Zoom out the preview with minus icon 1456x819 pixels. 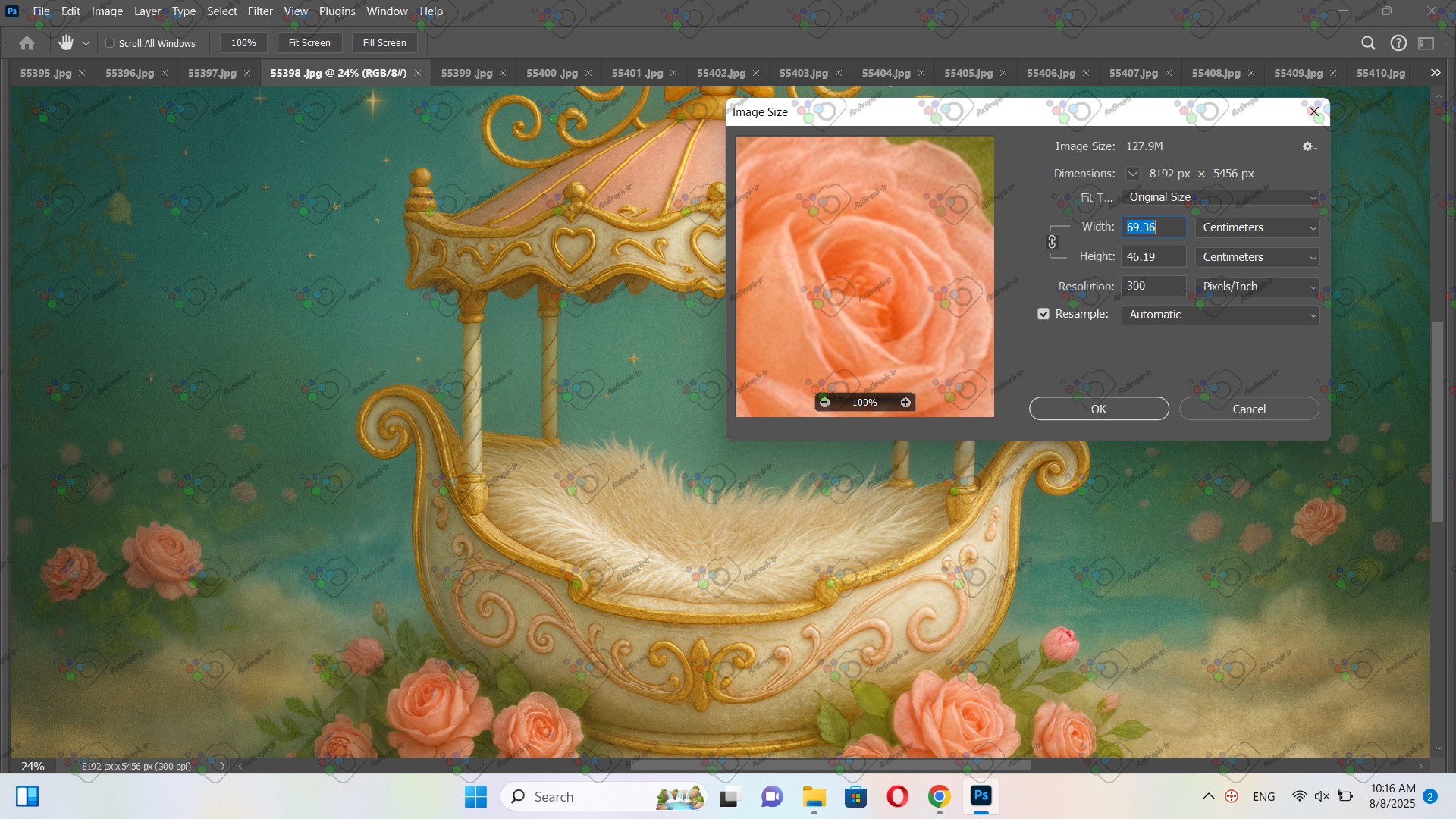coord(825,403)
